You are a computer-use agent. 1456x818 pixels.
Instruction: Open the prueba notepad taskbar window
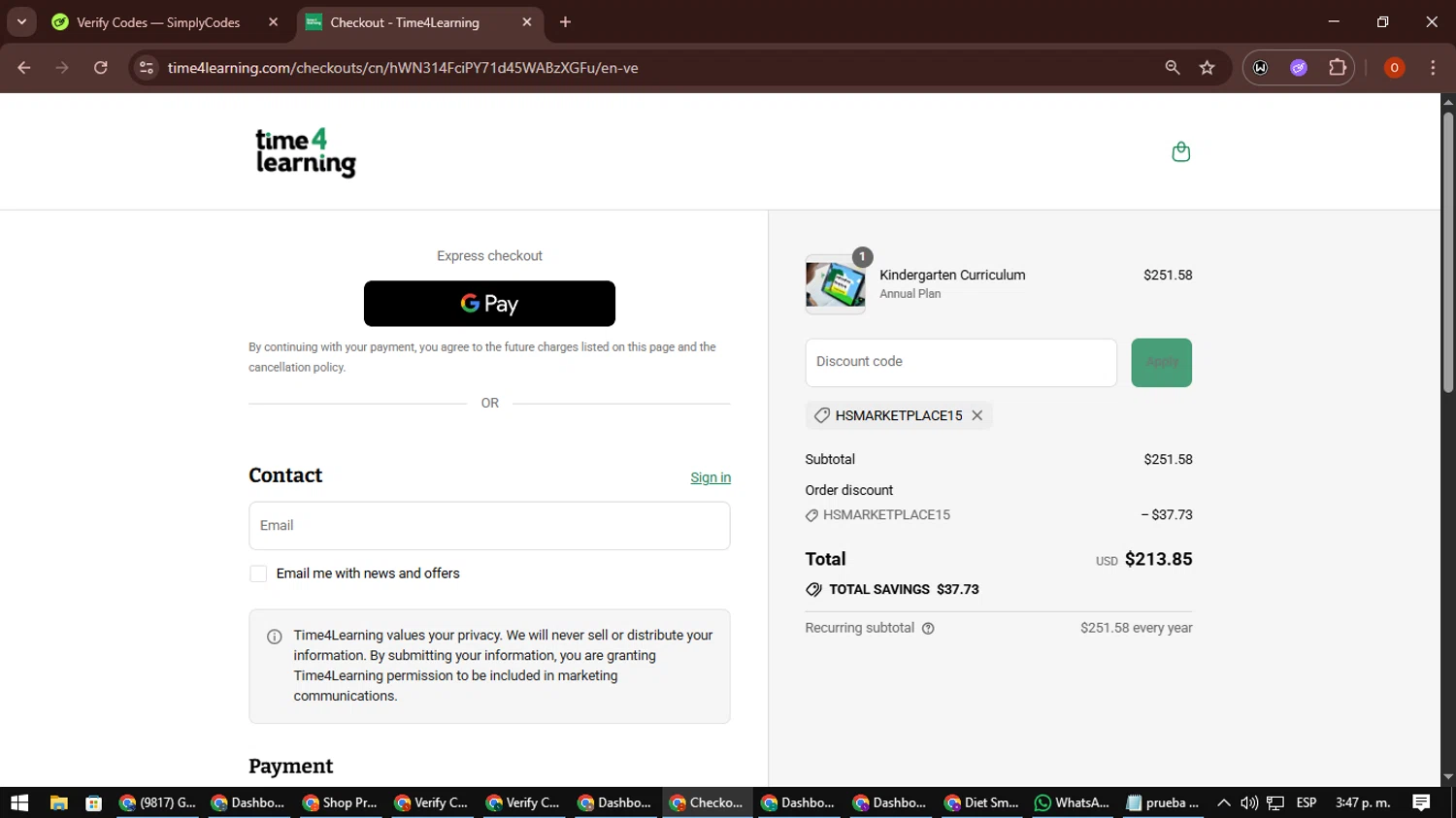tap(1163, 802)
